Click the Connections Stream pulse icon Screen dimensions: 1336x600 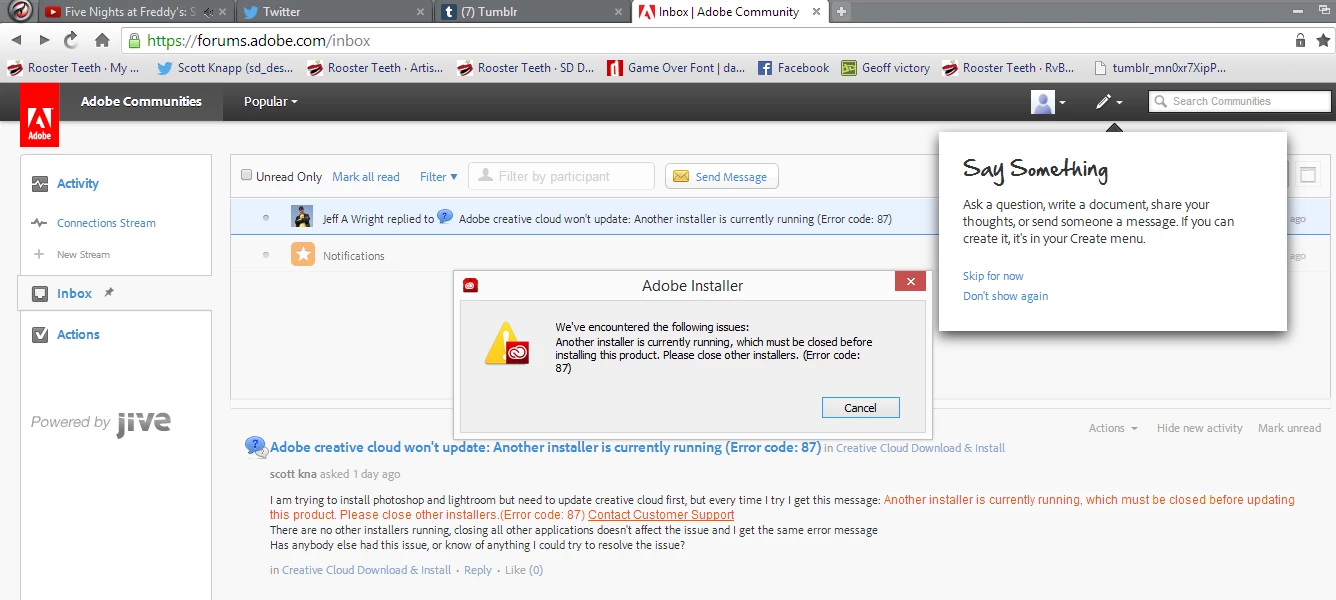pyautogui.click(x=40, y=223)
